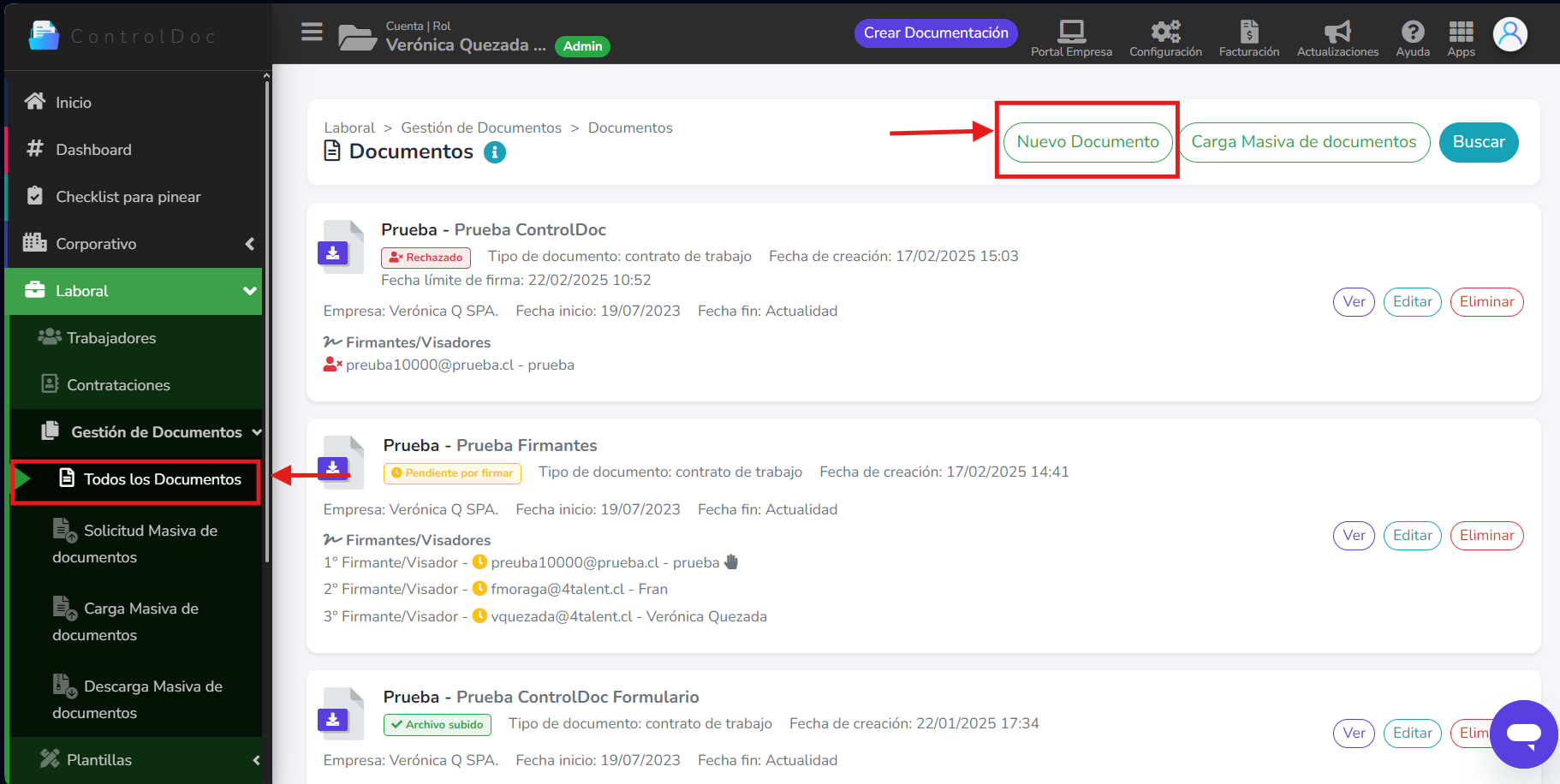Viewport: 1560px width, 784px height.
Task: Click Nuevo Documento button
Action: (x=1087, y=141)
